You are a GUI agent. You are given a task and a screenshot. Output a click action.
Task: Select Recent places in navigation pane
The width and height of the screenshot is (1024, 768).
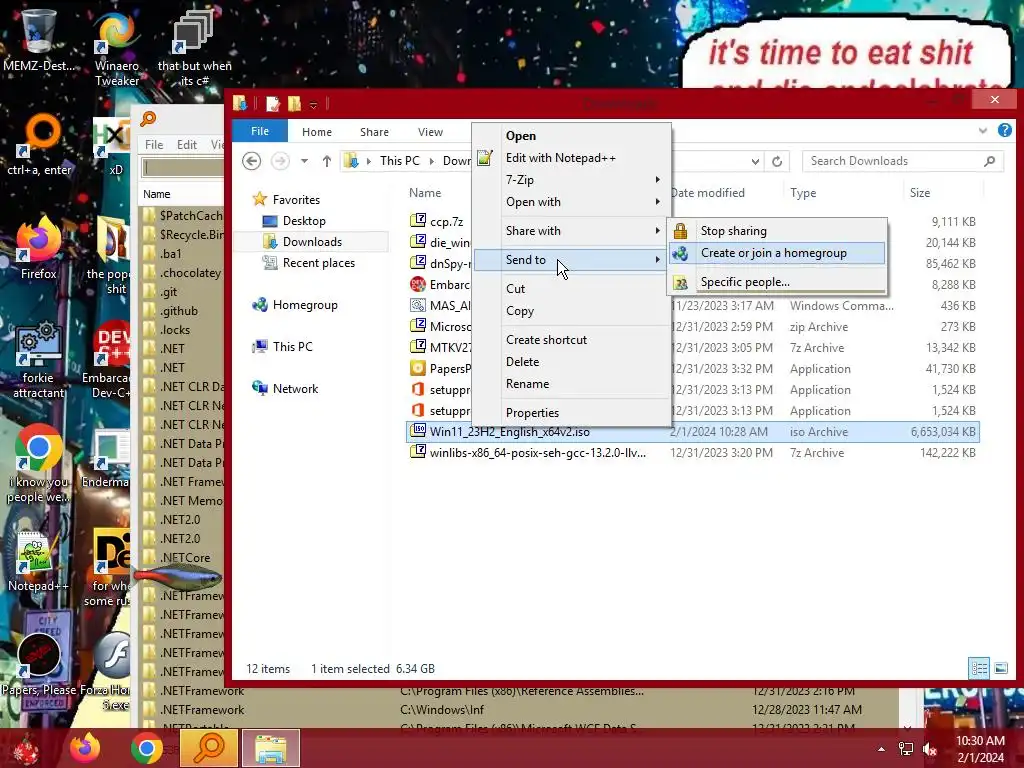(x=319, y=263)
